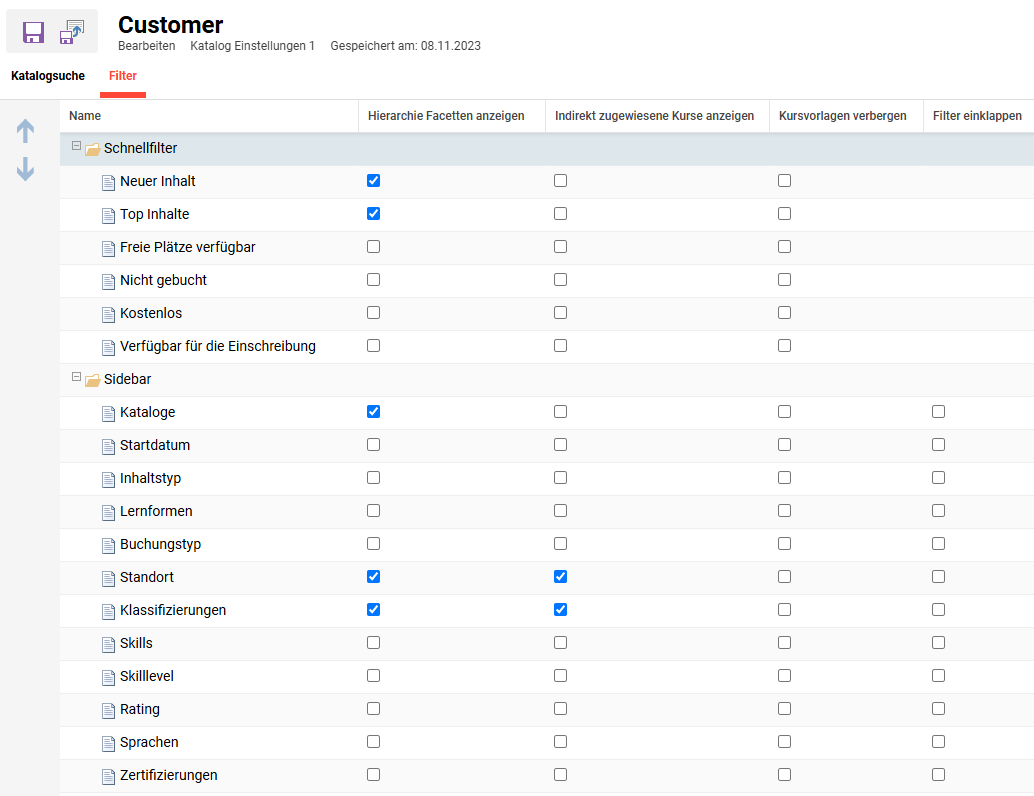Uncheck Hierarchie Facetten anzeigen for Top Inhalte
This screenshot has height=796, width=1034.
(373, 213)
